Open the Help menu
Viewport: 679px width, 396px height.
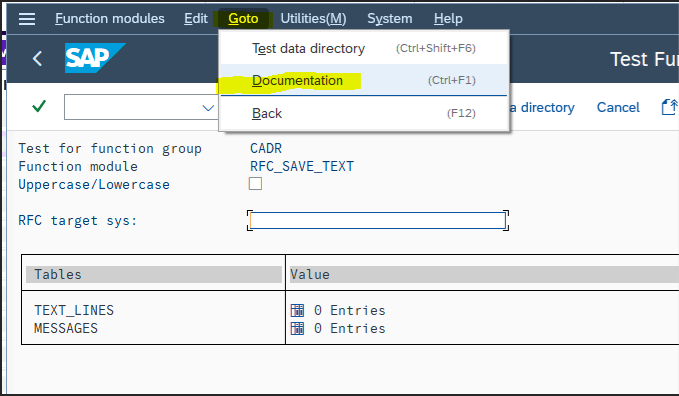pyautogui.click(x=448, y=19)
